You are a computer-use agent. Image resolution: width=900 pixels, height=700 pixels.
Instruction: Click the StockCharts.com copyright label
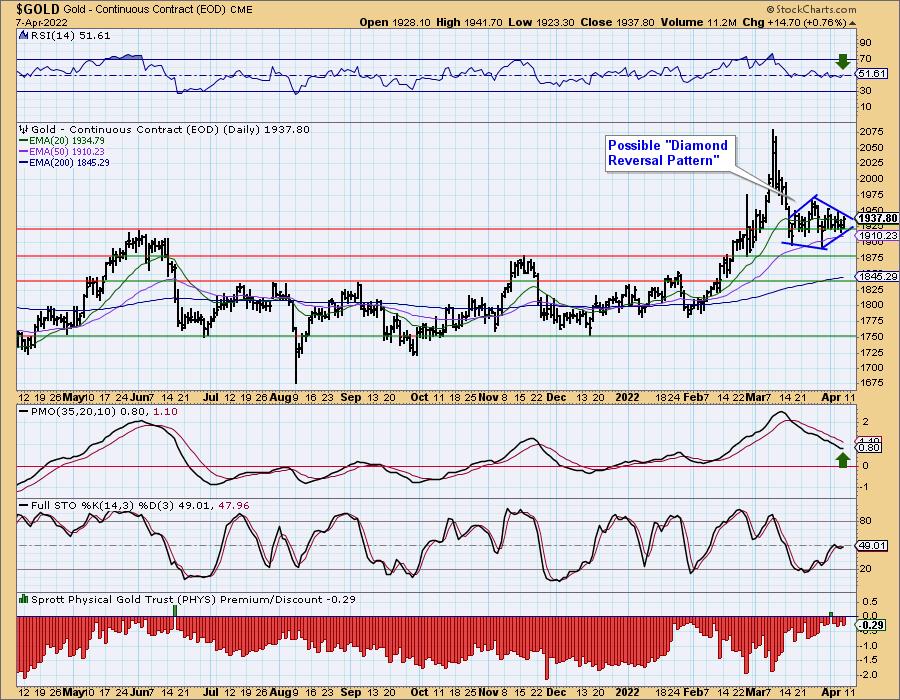pos(811,9)
